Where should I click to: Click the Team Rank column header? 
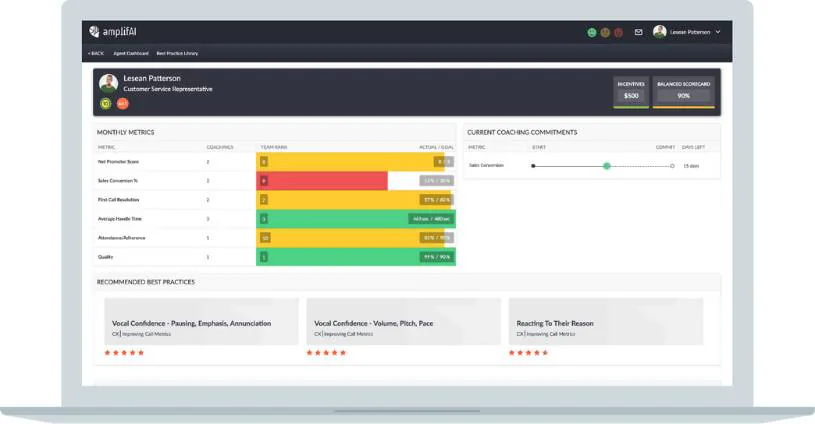[x=274, y=148]
